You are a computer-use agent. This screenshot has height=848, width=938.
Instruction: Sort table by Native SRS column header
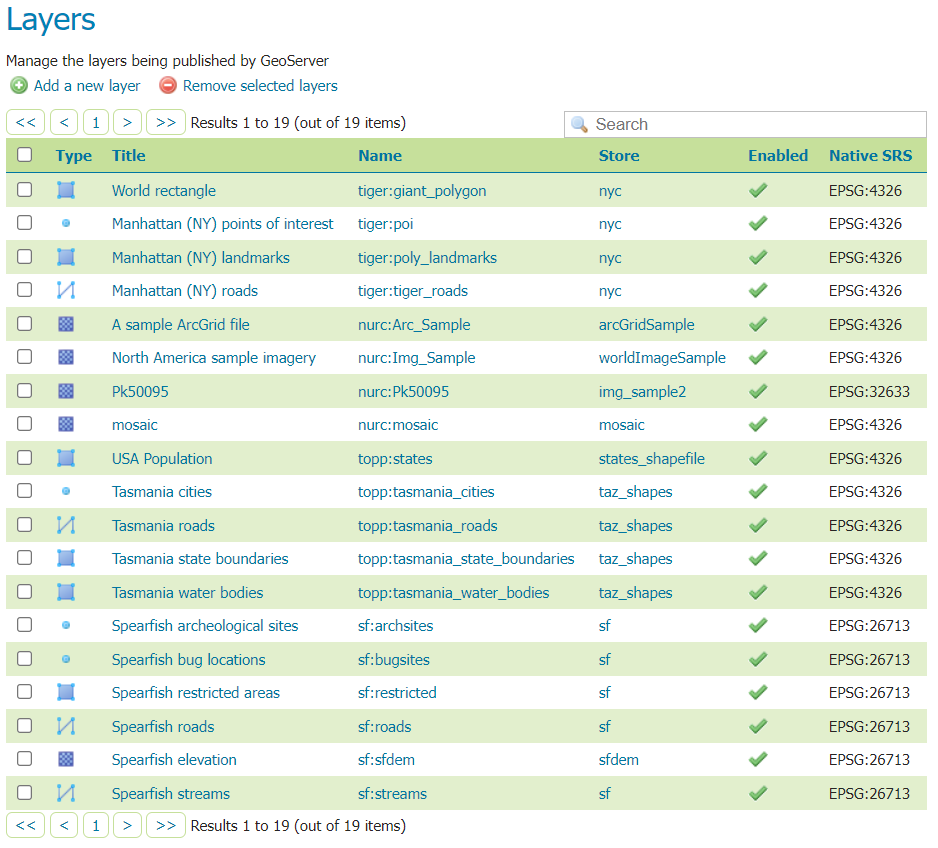(870, 155)
